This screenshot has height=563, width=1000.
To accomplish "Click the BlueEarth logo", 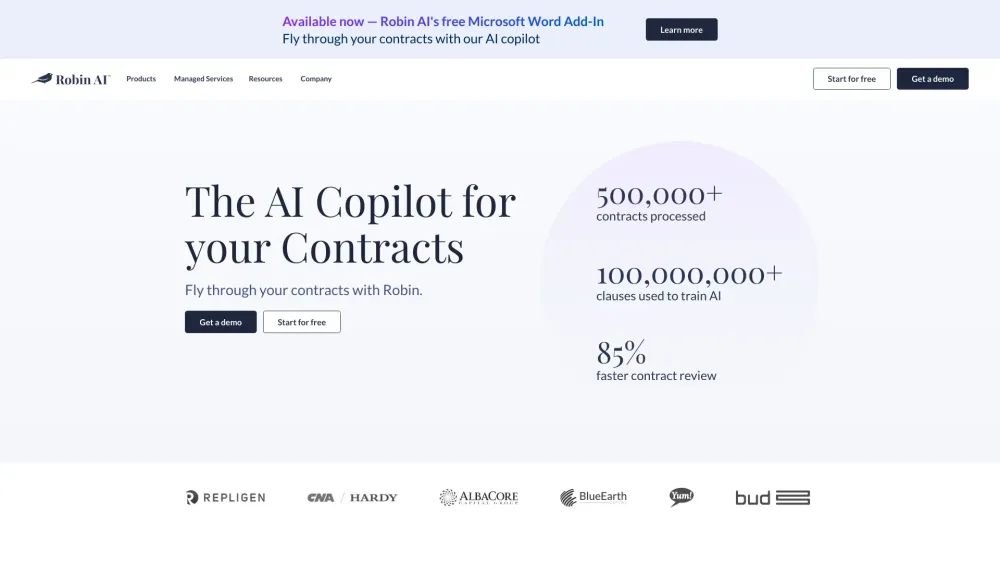I will click(x=594, y=497).
